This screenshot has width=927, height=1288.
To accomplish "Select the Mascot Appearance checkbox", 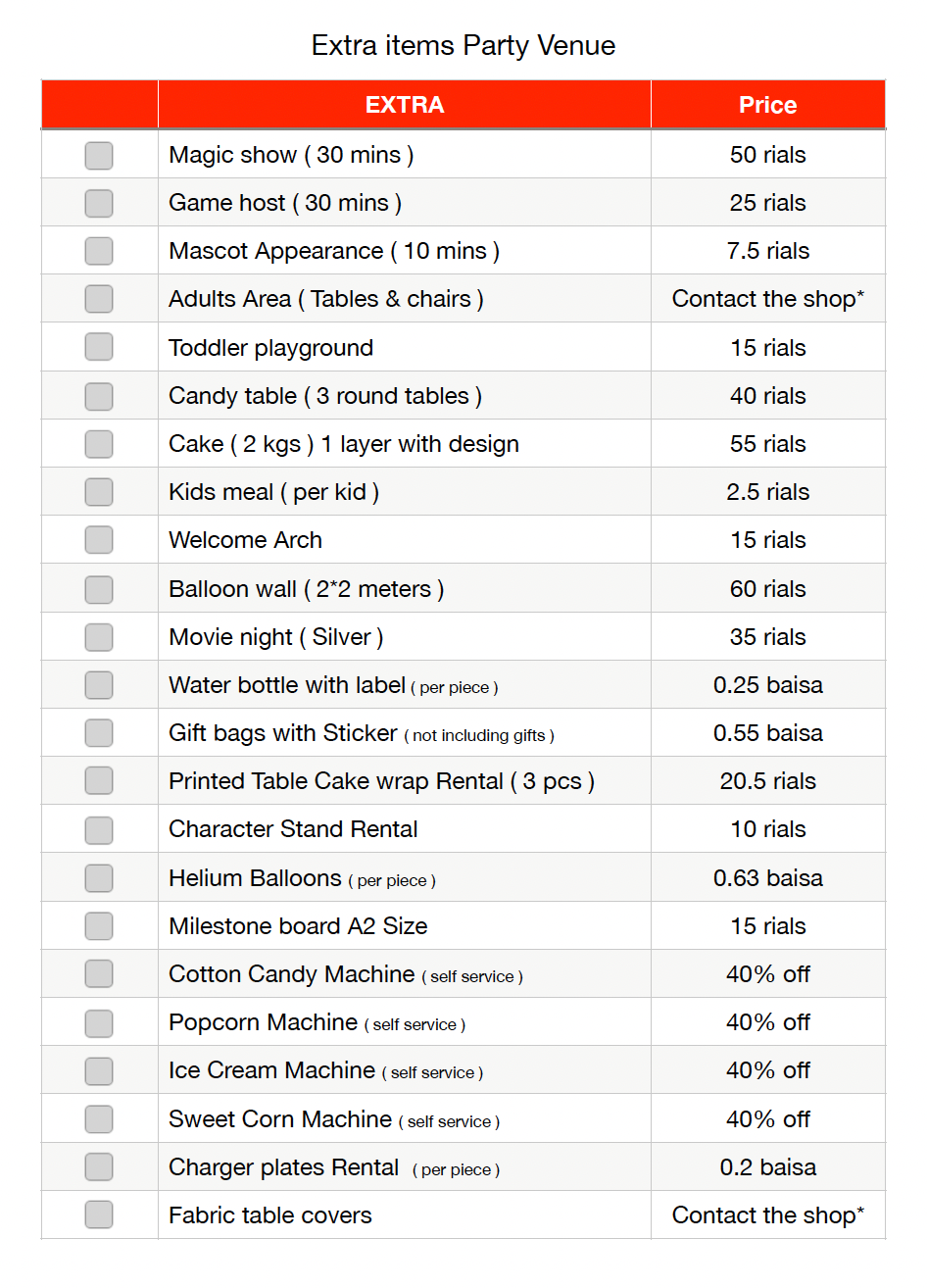I will point(99,251).
